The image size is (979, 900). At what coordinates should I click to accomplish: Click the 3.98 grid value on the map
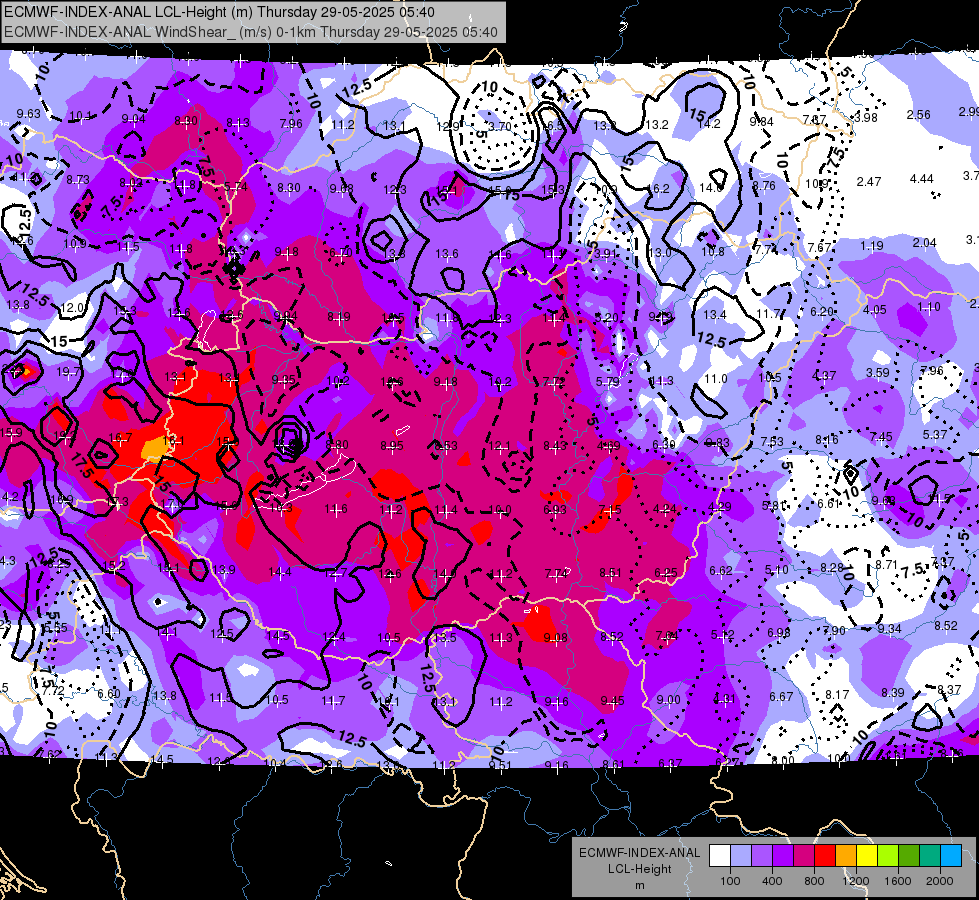866,117
